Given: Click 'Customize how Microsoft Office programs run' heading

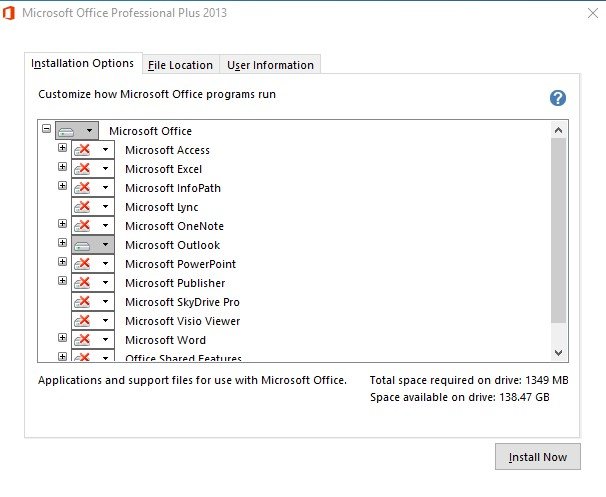Looking at the screenshot, I should pyautogui.click(x=157, y=94).
